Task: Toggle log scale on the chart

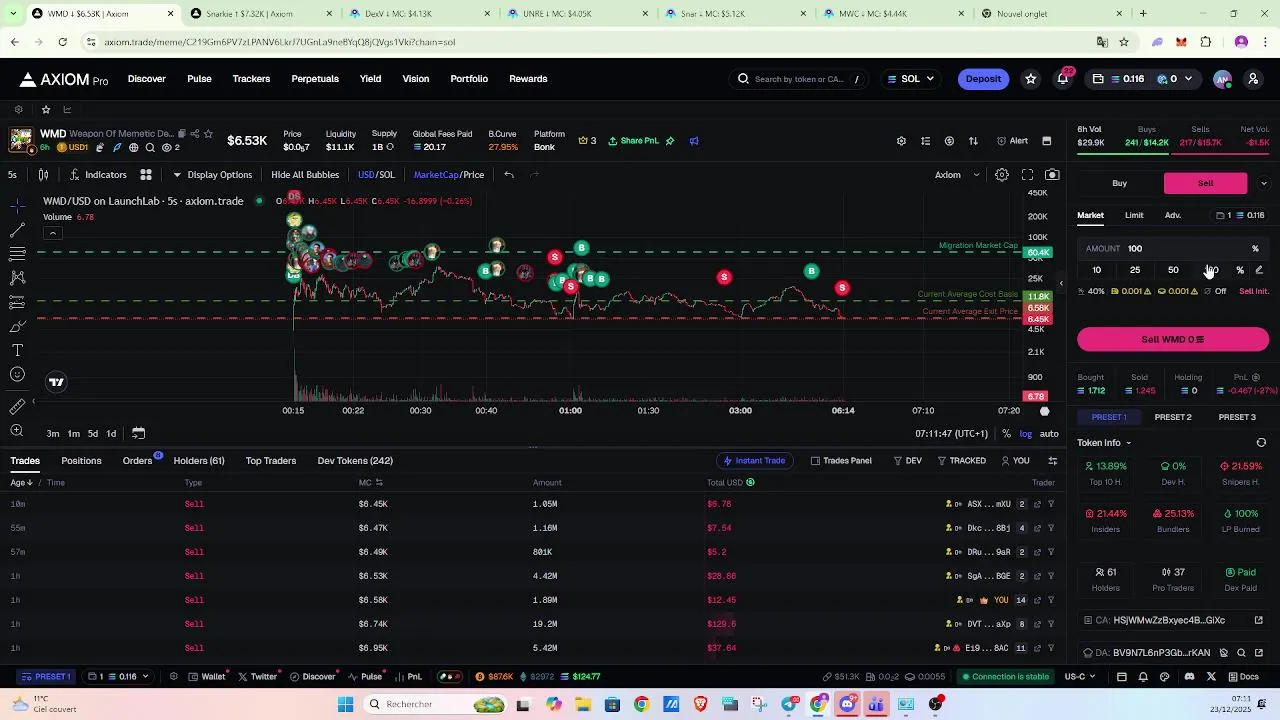Action: tap(1025, 434)
